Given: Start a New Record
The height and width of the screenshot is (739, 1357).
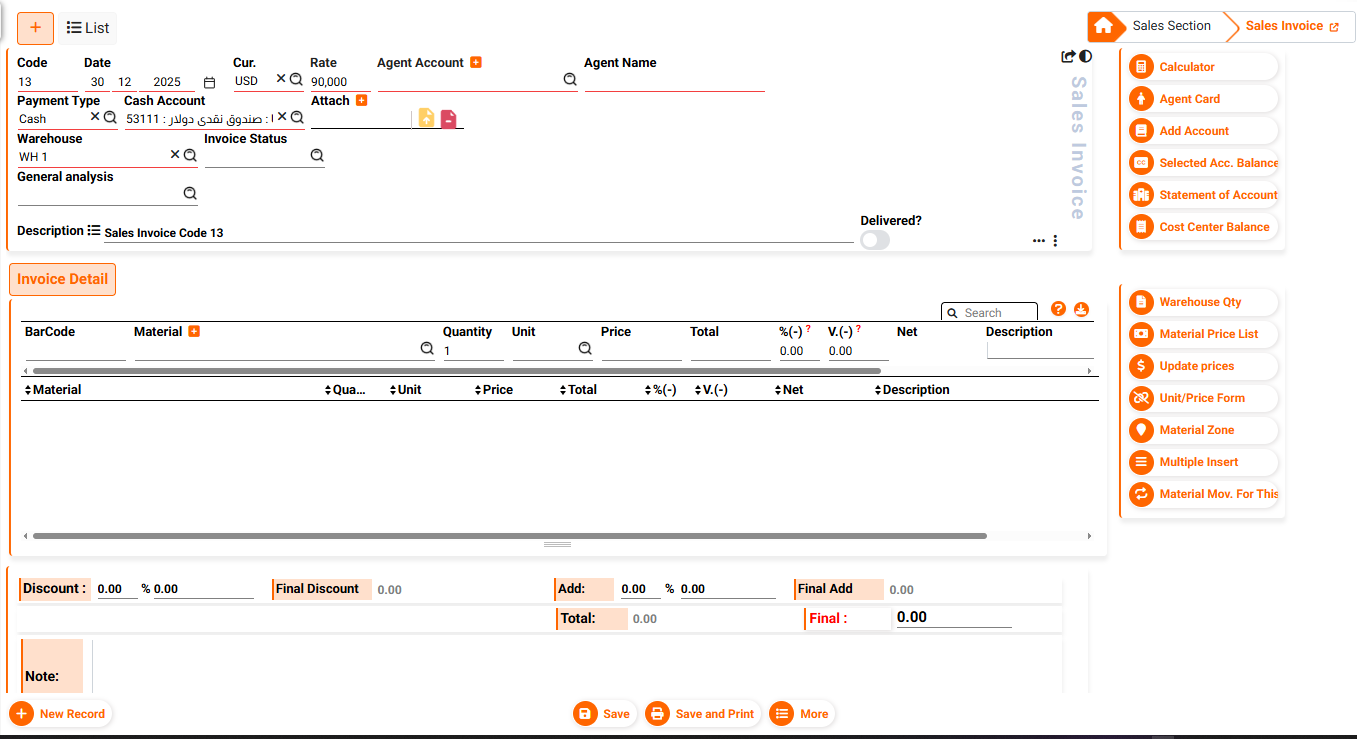Looking at the screenshot, I should tap(60, 713).
